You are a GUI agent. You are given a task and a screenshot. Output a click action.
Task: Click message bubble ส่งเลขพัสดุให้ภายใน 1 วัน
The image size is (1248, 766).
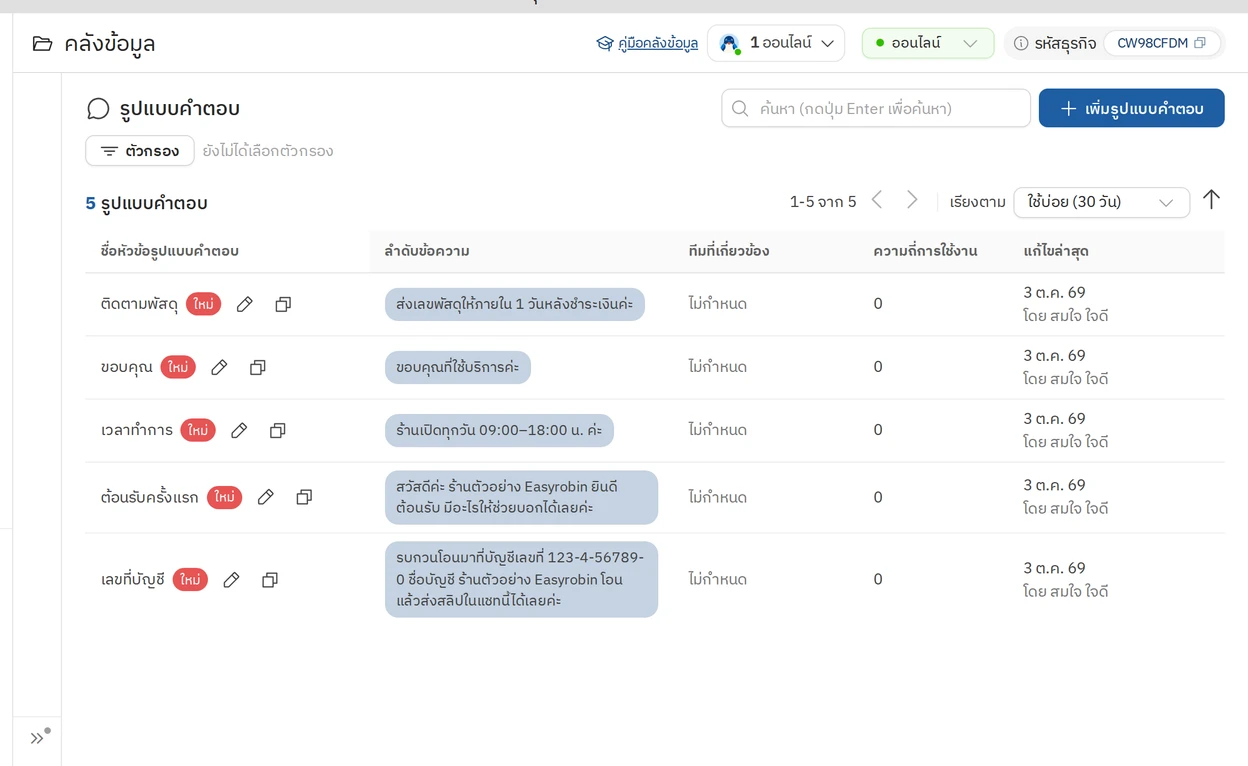coord(515,304)
